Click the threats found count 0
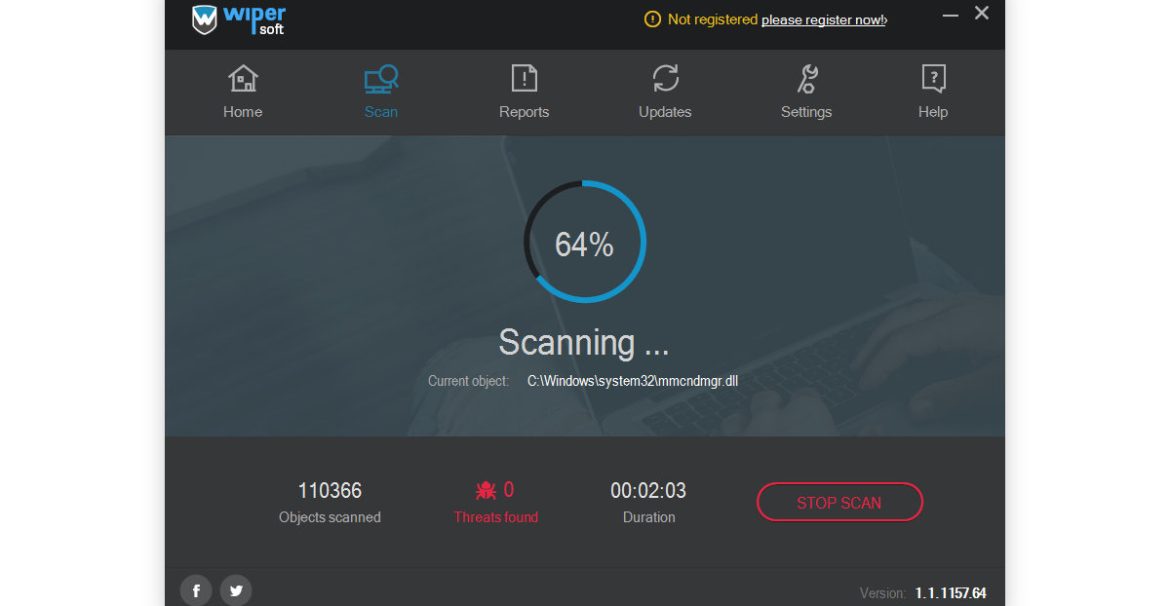The width and height of the screenshot is (1170, 606). pyautogui.click(x=509, y=490)
